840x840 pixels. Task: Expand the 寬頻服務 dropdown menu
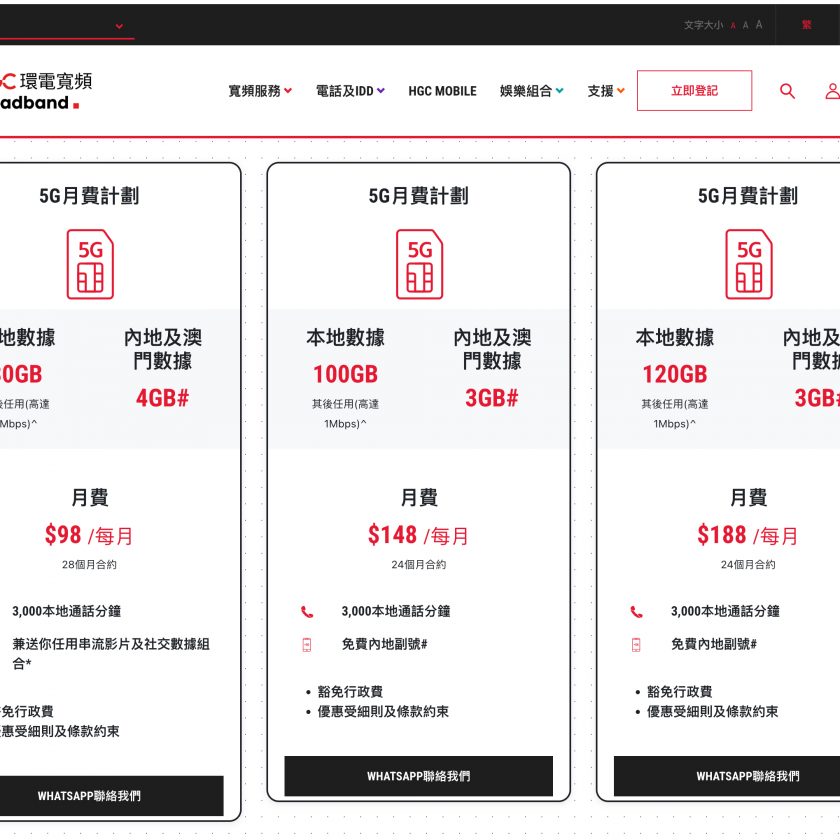[260, 91]
